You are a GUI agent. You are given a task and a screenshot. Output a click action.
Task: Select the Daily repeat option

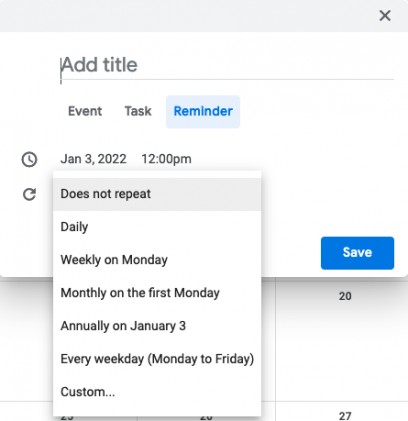[157, 227]
